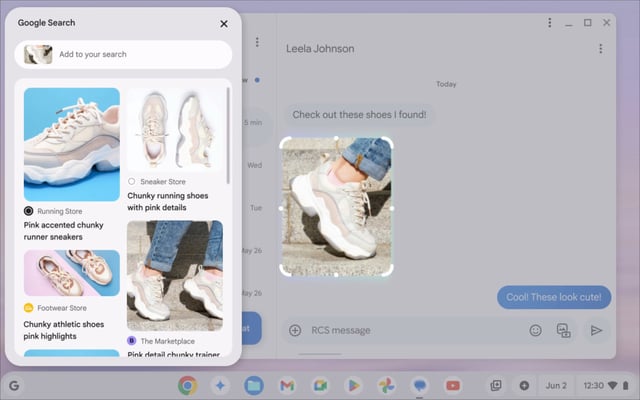
Task: Open conversation list more options menu
Action: click(x=257, y=42)
